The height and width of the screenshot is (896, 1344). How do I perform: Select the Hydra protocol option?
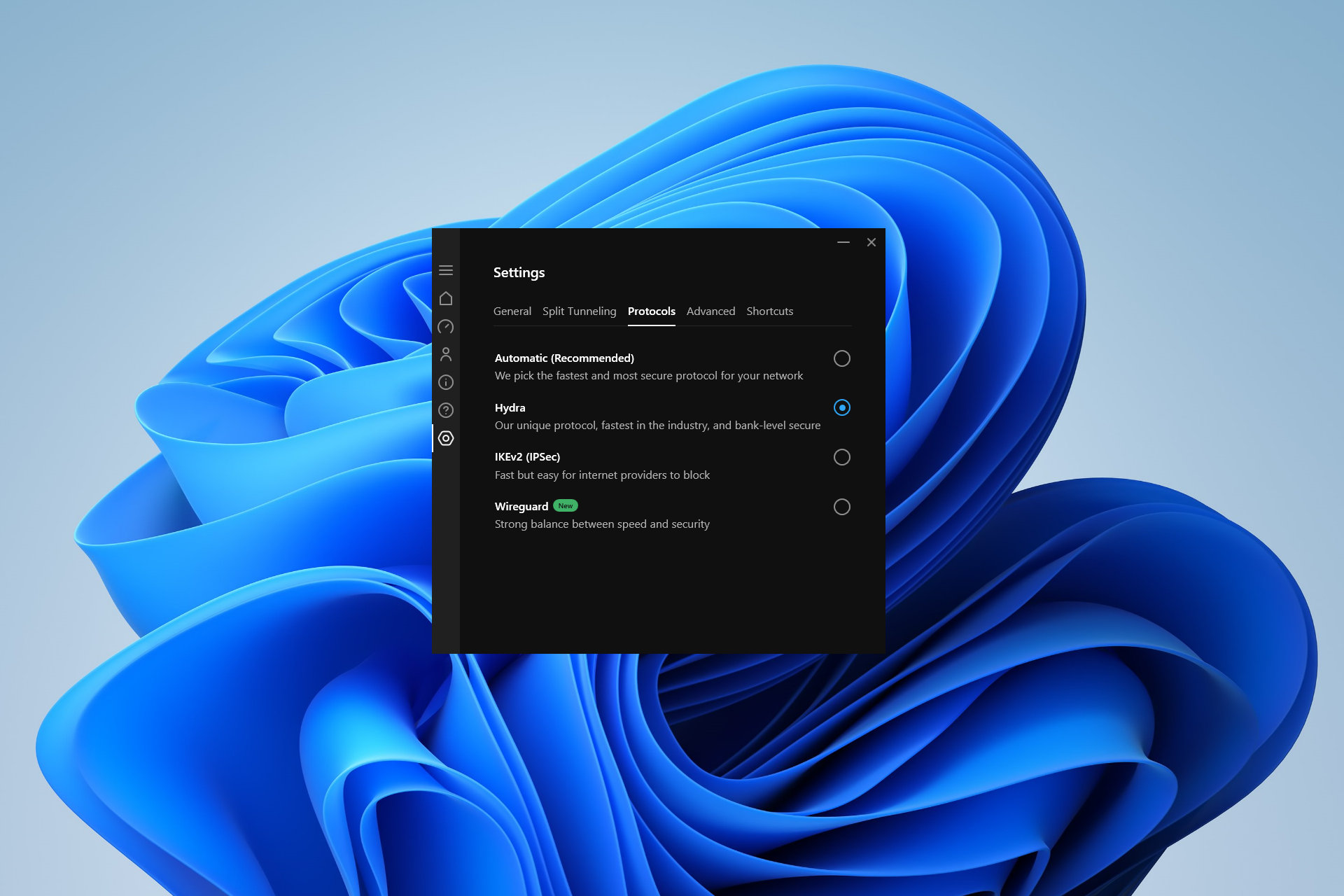click(x=842, y=407)
